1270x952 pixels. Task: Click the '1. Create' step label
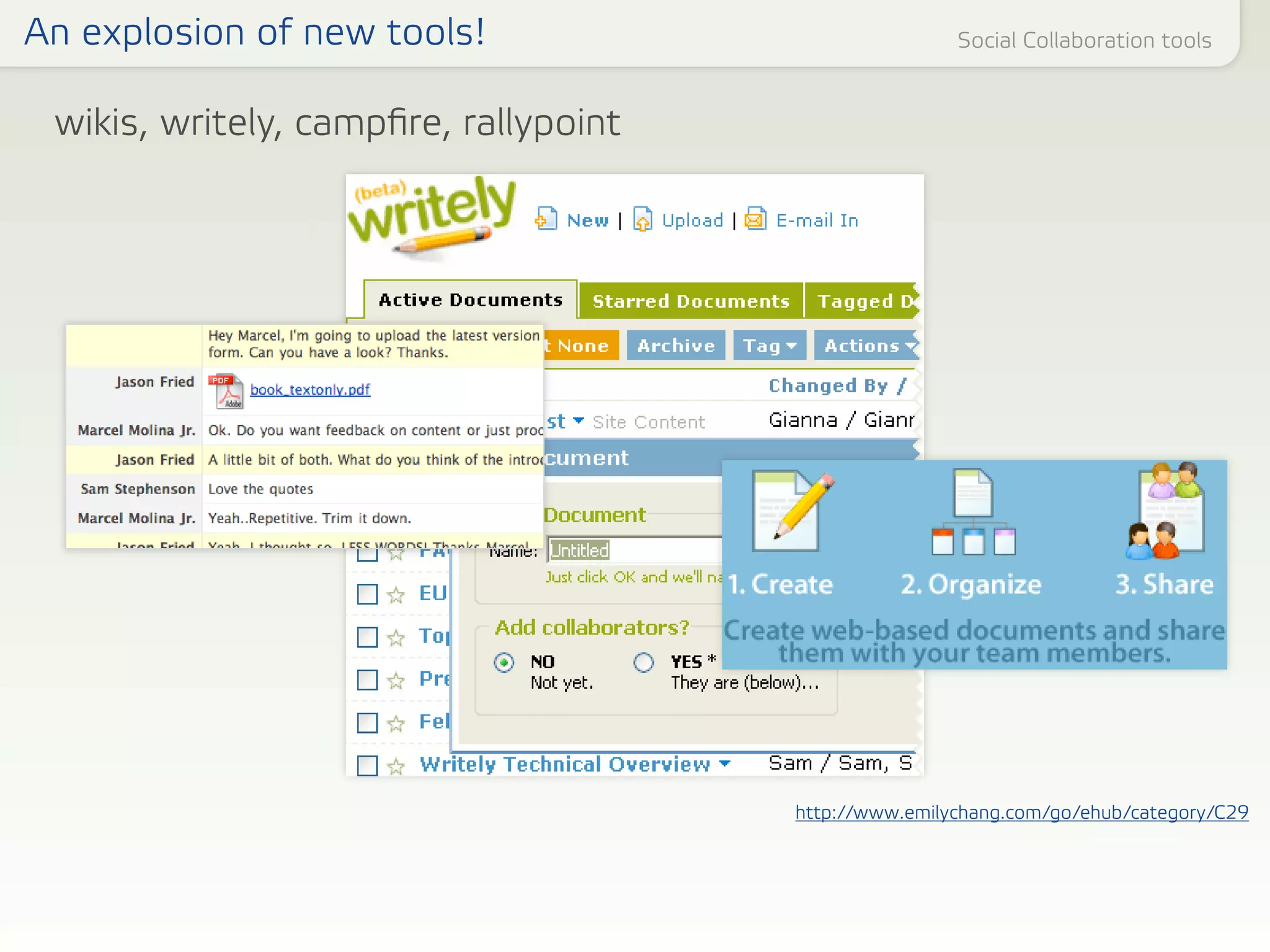click(x=780, y=584)
